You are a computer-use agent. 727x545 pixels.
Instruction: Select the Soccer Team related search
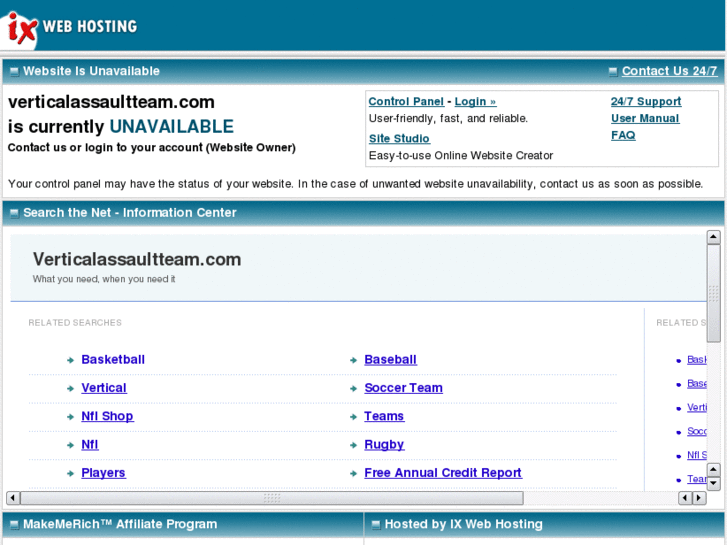[x=403, y=388]
